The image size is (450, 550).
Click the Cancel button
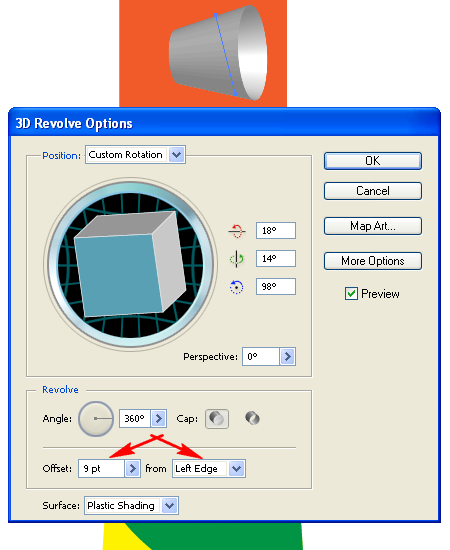pyautogui.click(x=372, y=191)
